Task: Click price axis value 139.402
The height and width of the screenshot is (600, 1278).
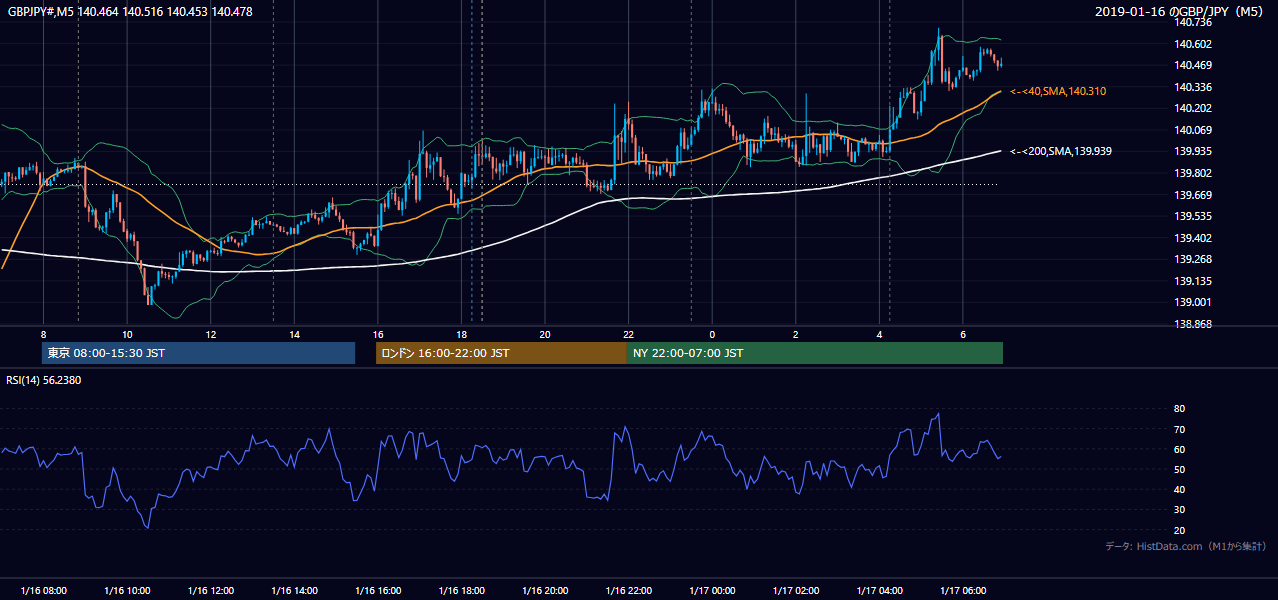Action: (1194, 238)
